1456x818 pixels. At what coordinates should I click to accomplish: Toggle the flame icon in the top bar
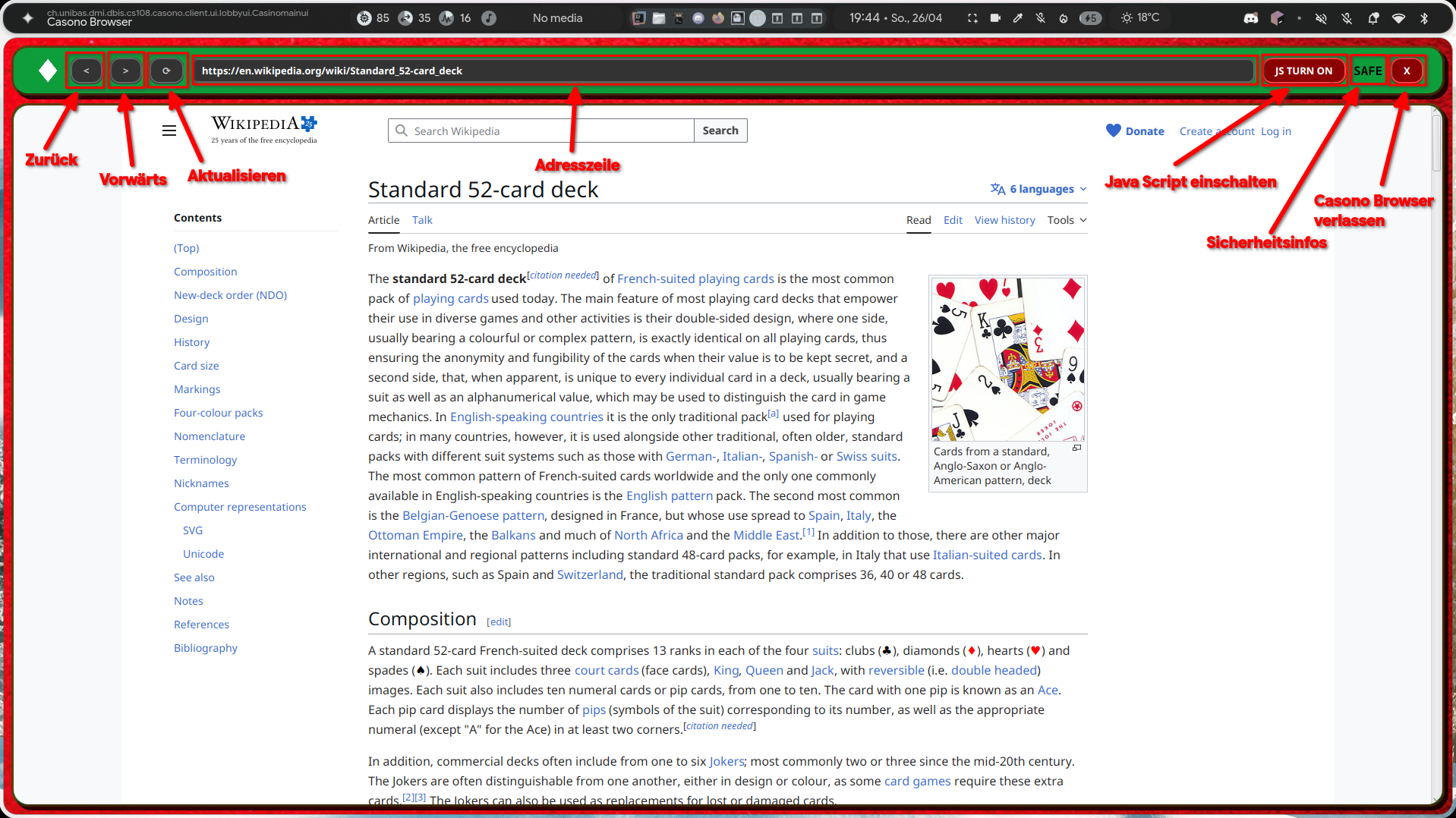(1064, 18)
